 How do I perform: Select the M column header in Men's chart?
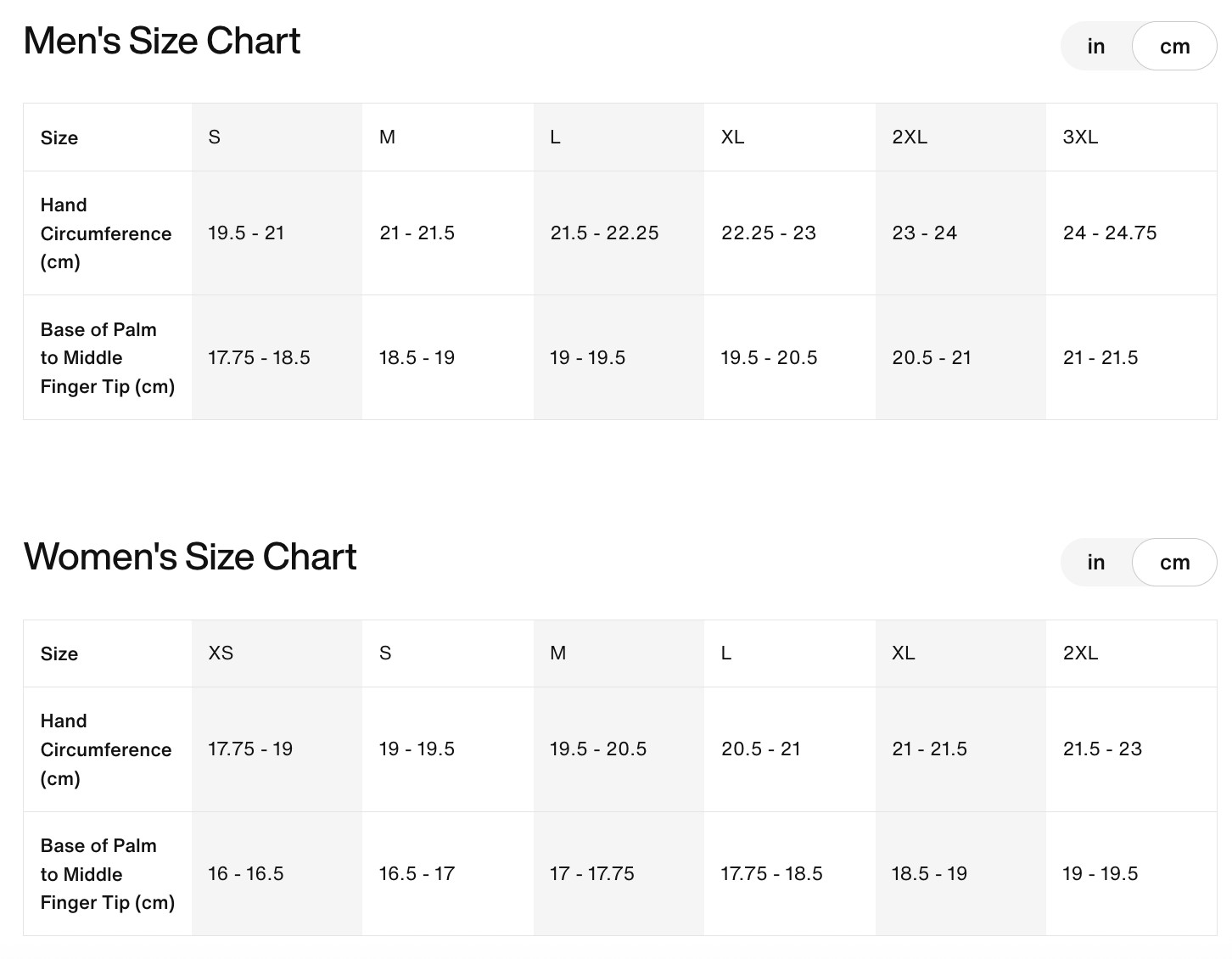(388, 137)
